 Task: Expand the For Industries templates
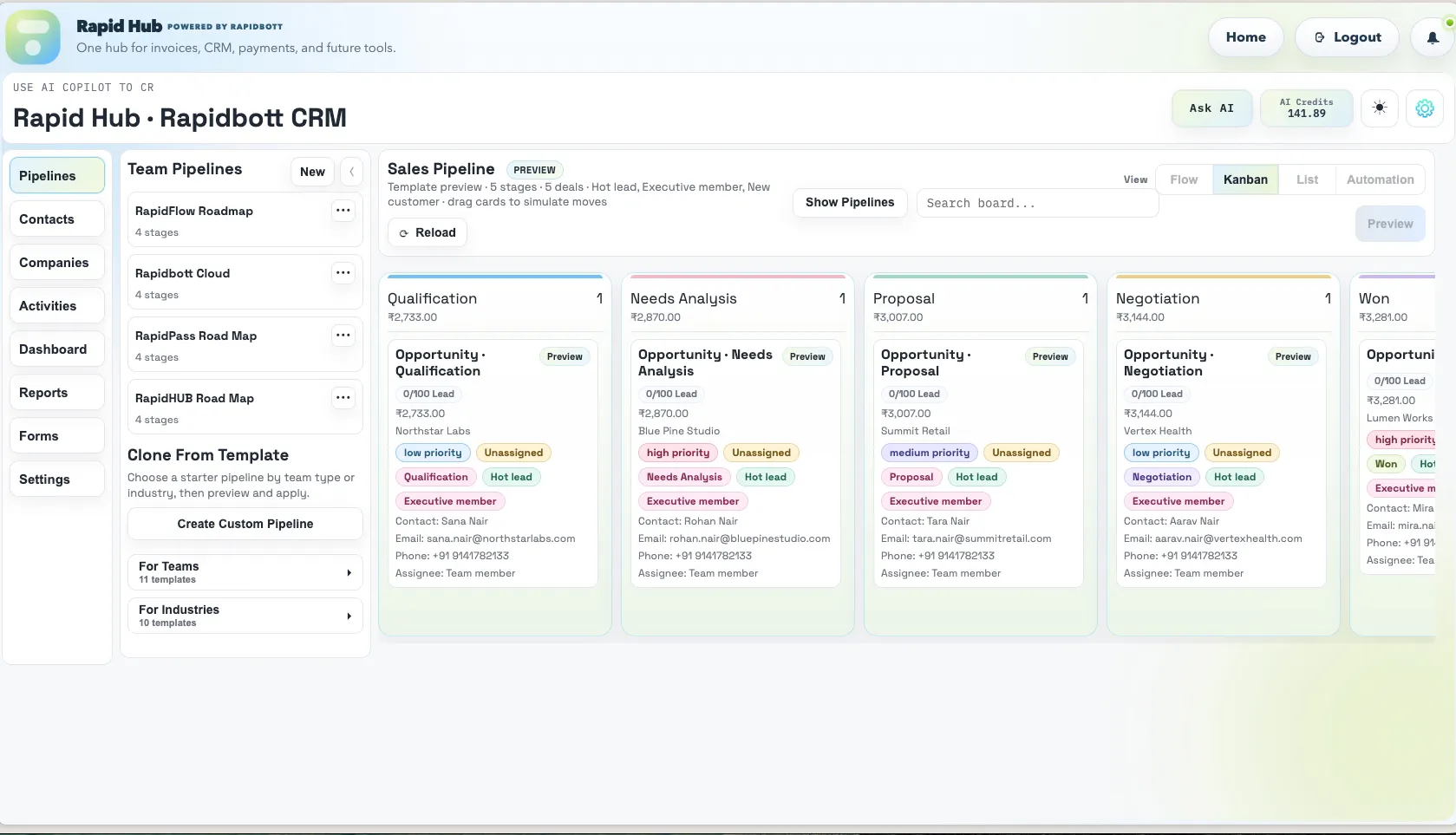click(245, 616)
